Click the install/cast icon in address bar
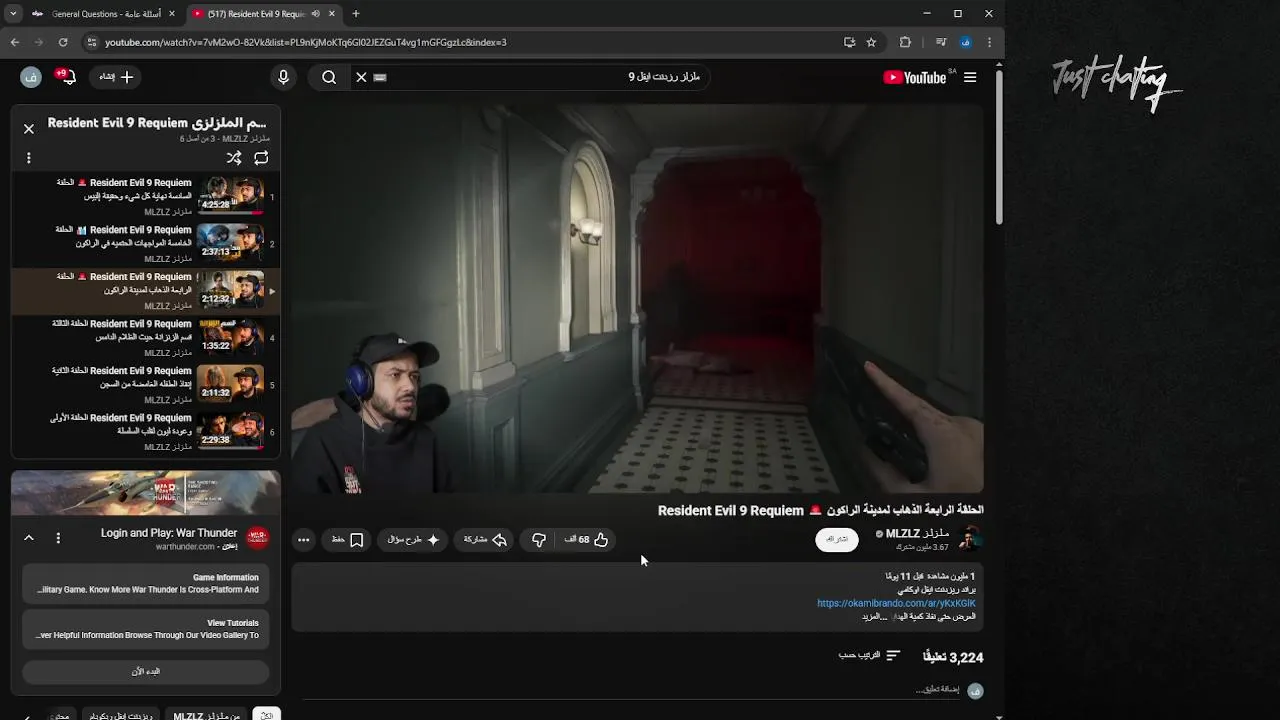 click(849, 42)
